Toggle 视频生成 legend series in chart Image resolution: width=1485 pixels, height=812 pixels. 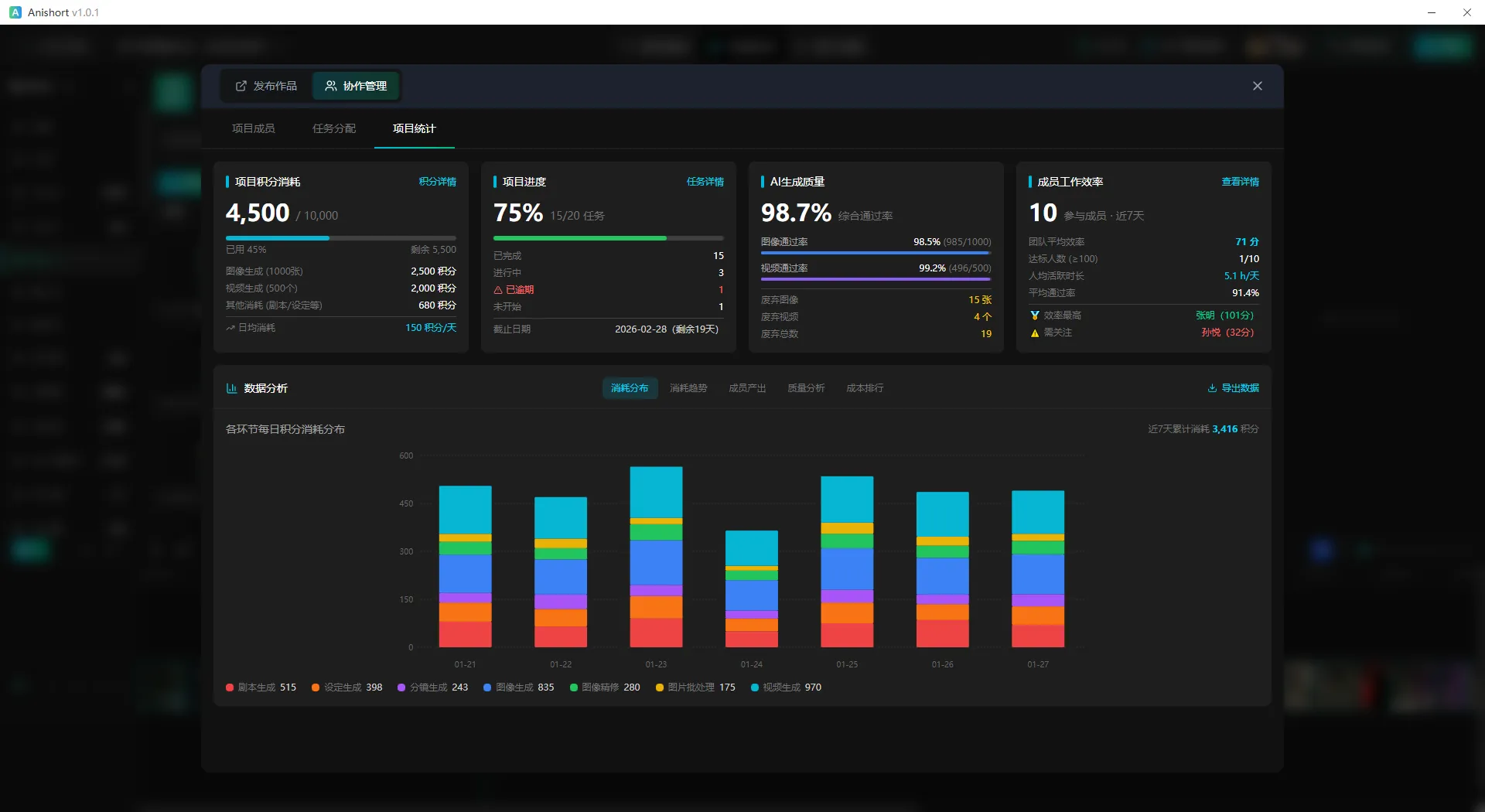coord(786,687)
